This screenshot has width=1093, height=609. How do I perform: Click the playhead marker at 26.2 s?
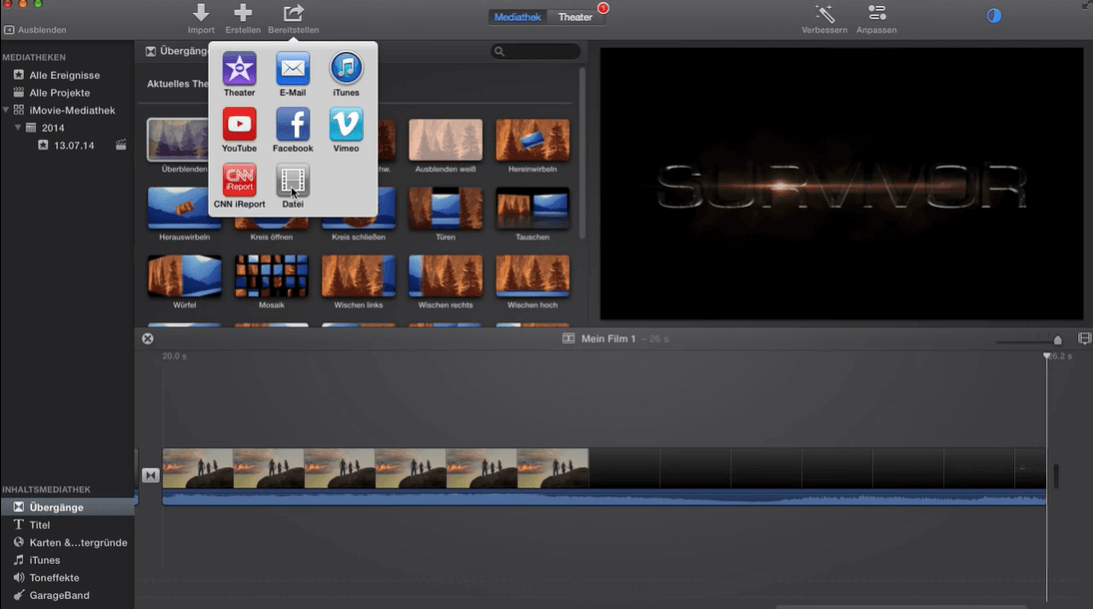(x=1046, y=356)
